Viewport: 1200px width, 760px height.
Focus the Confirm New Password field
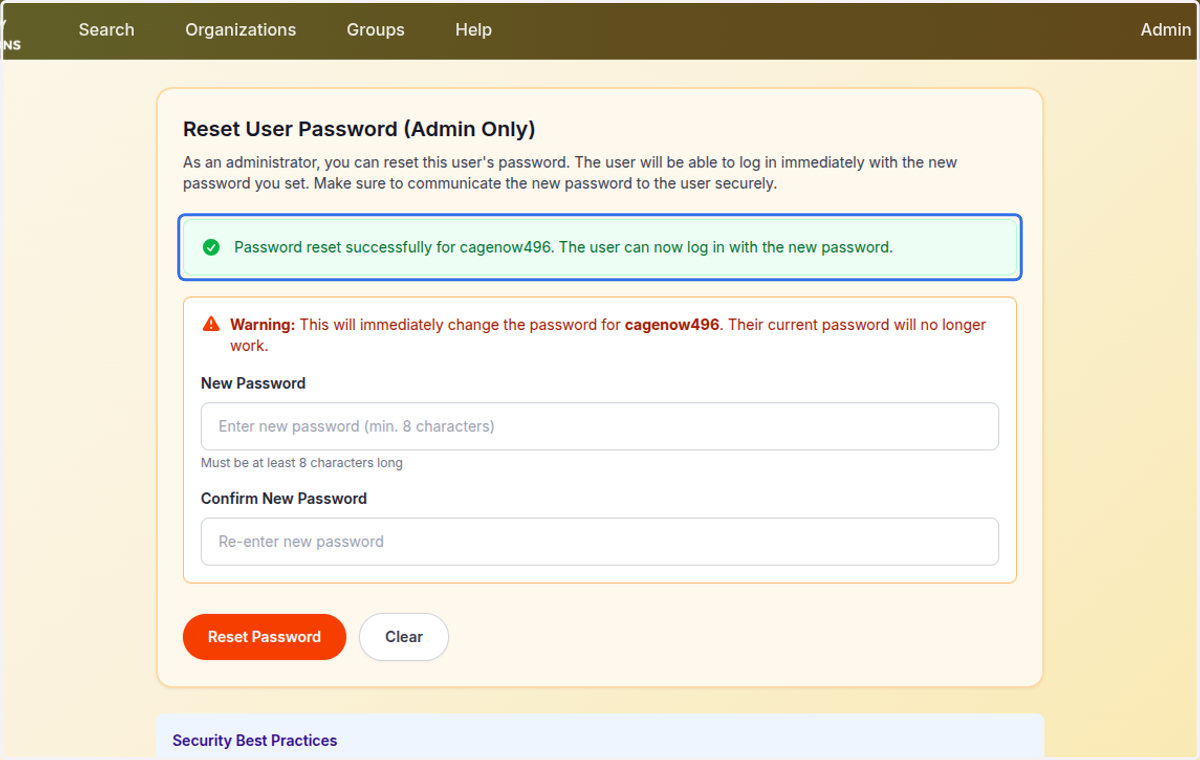click(600, 541)
